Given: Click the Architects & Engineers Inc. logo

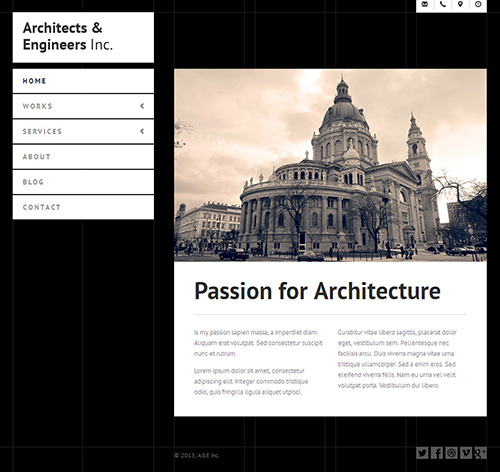Looking at the screenshot, I should 83,37.
